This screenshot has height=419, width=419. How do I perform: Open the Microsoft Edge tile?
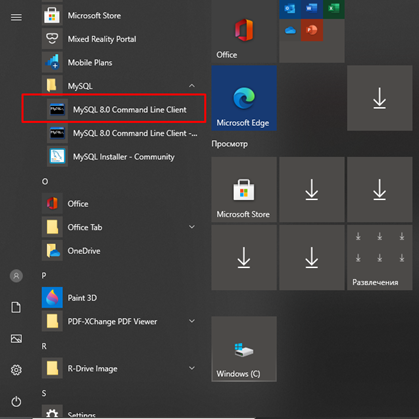pyautogui.click(x=244, y=98)
